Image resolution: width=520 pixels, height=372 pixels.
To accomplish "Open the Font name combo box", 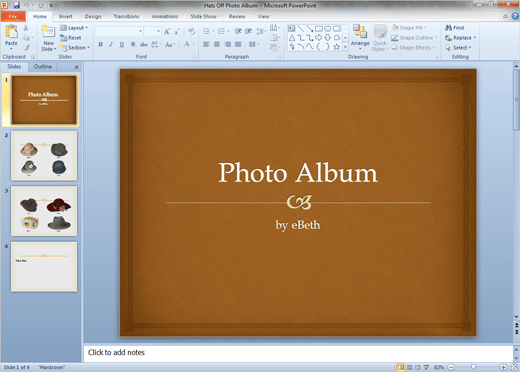I will [x=119, y=31].
